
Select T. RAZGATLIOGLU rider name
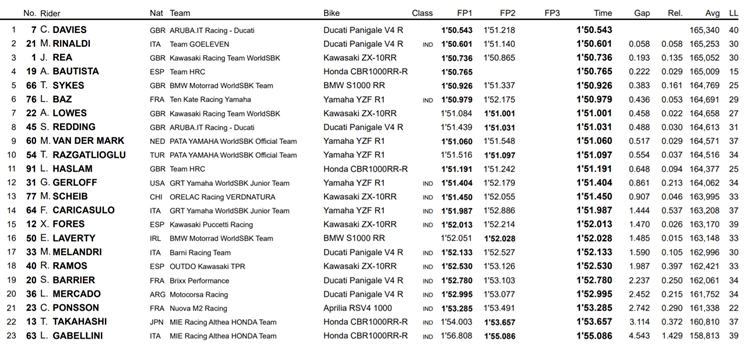tap(83, 155)
